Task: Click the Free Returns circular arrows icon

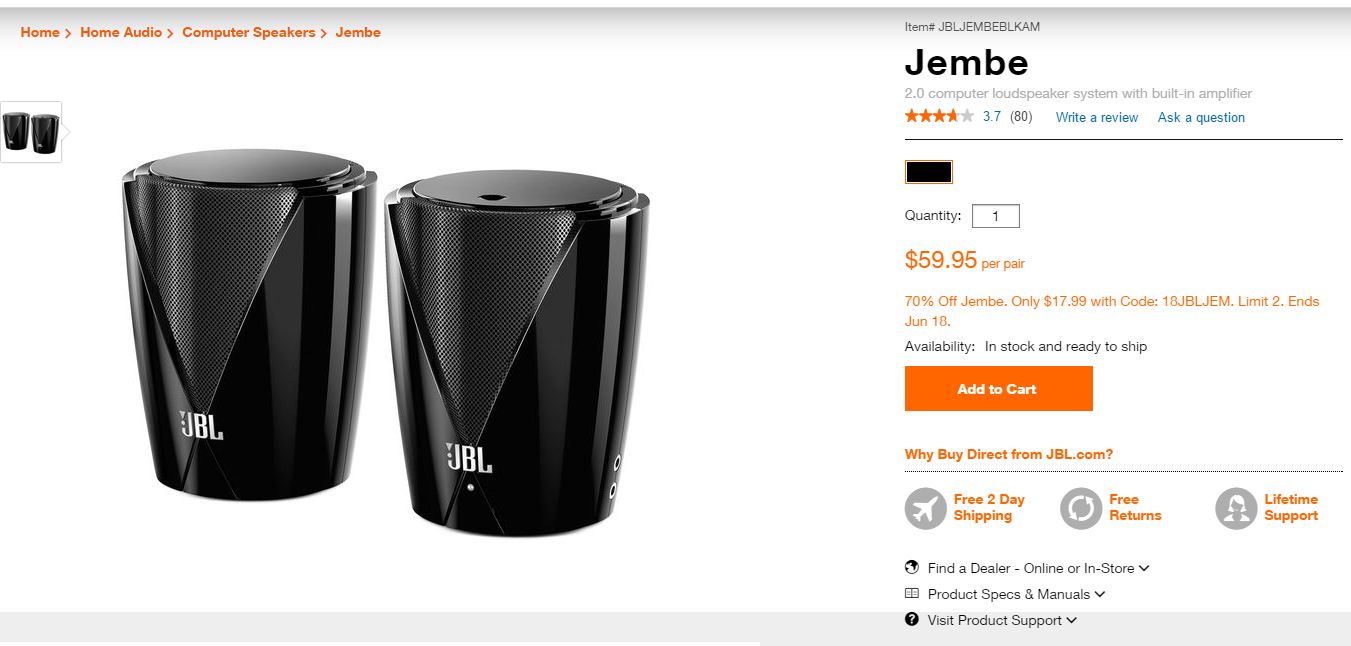Action: 1081,508
